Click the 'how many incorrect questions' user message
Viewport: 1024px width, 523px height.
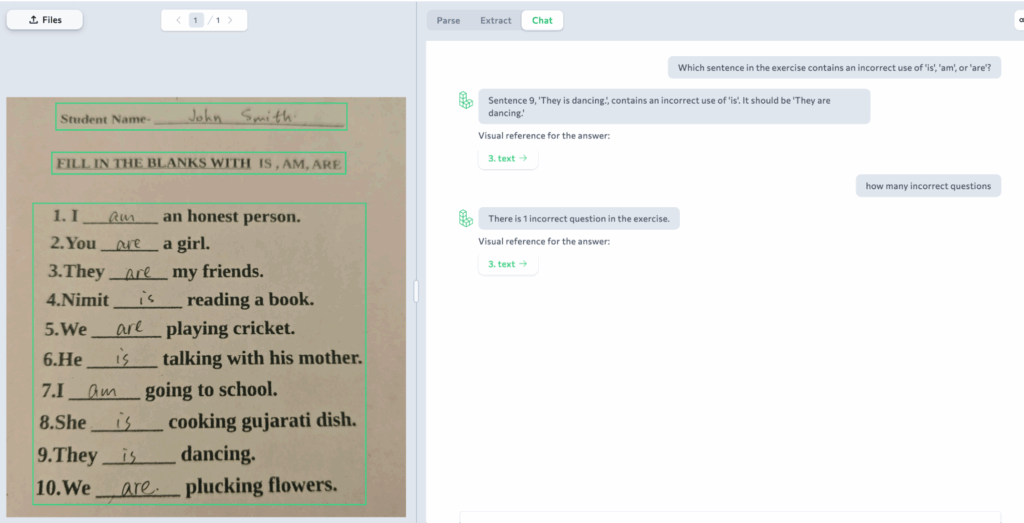927,186
